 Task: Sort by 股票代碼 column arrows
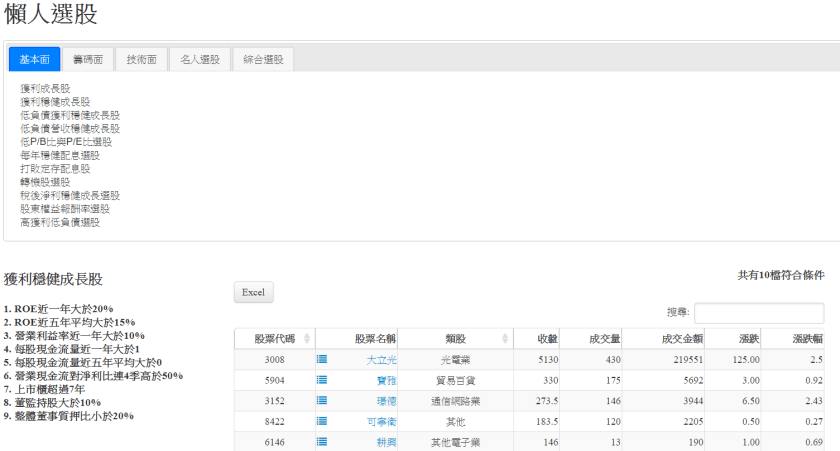click(x=307, y=339)
